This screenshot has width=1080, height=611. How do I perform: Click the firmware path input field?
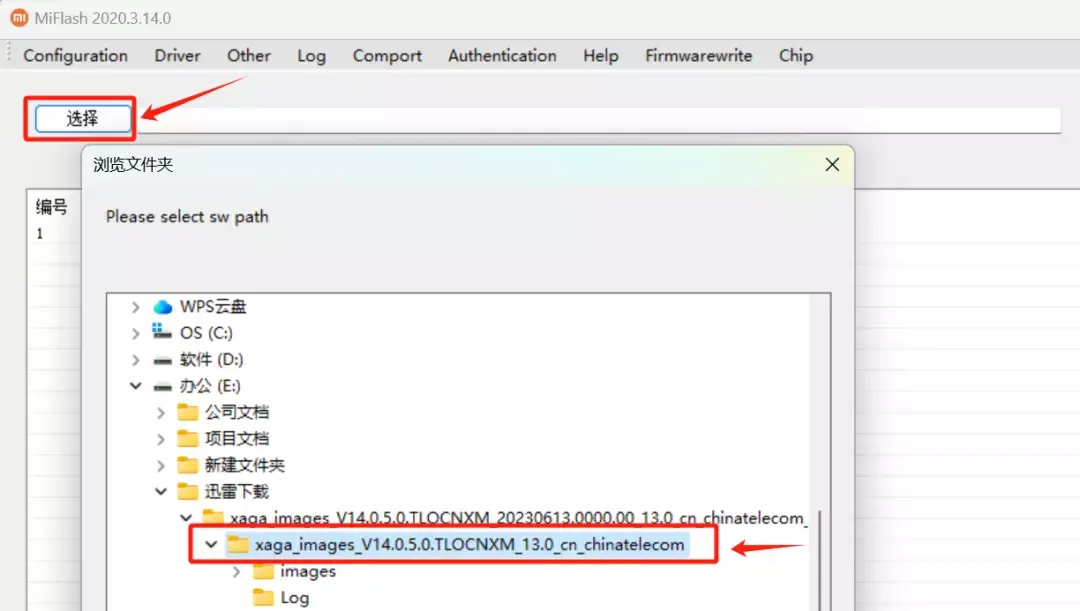click(599, 120)
